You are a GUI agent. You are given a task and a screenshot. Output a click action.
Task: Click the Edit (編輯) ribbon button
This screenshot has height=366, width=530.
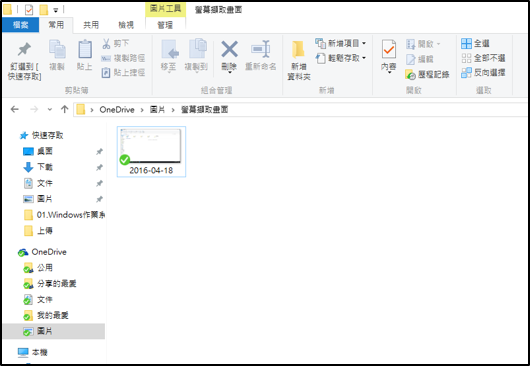coord(419,59)
